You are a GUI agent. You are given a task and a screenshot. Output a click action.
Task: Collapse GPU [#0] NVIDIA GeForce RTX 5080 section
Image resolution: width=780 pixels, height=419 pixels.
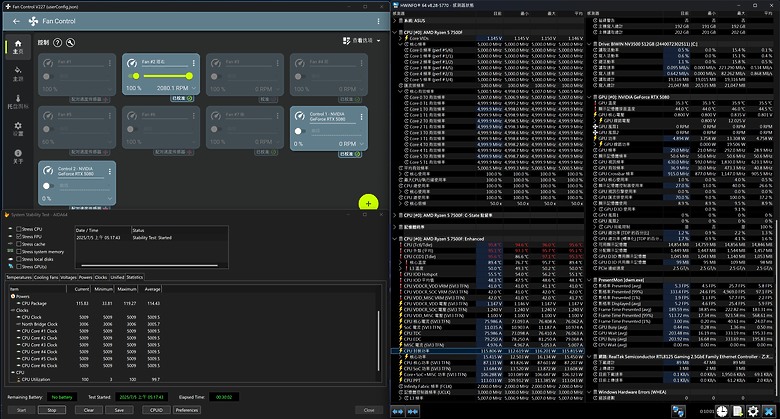click(589, 97)
